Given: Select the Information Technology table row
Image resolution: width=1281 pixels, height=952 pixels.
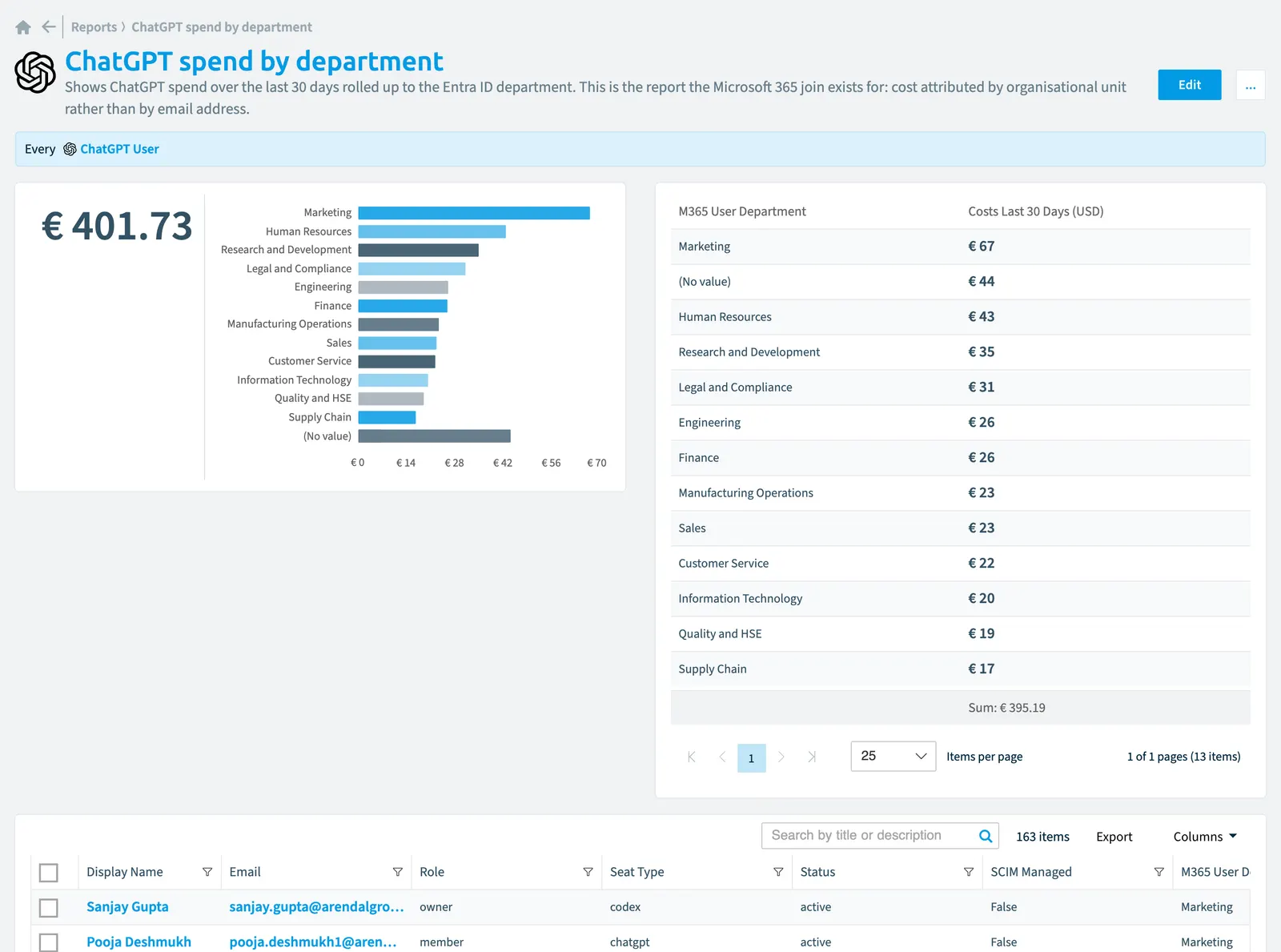Looking at the screenshot, I should (961, 599).
